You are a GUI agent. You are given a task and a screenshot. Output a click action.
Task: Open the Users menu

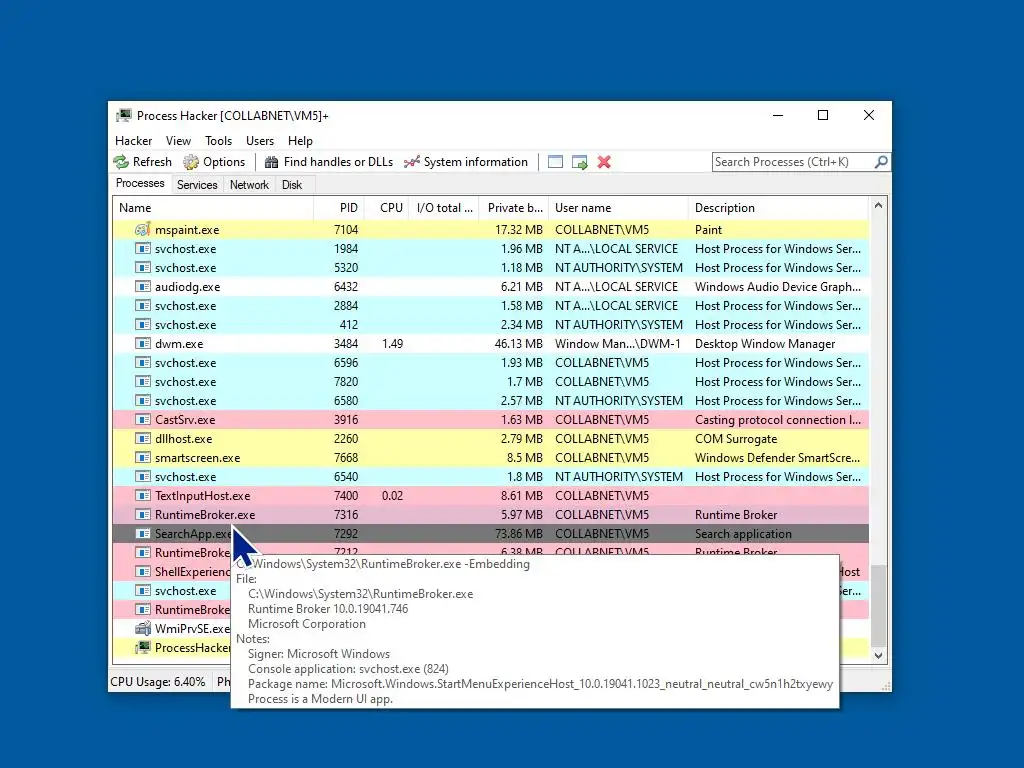pos(260,141)
